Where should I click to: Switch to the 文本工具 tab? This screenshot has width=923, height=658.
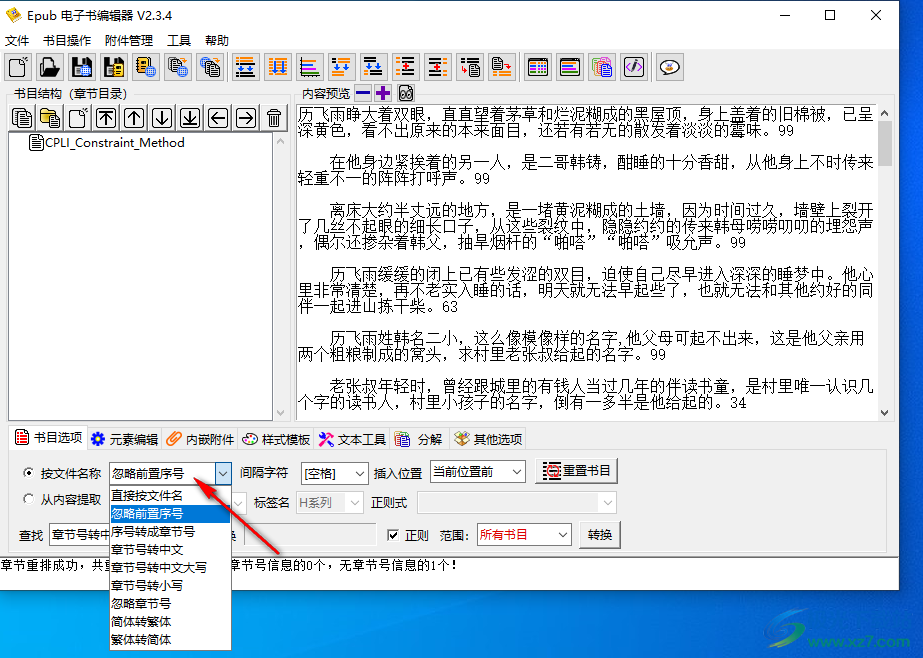click(x=352, y=439)
